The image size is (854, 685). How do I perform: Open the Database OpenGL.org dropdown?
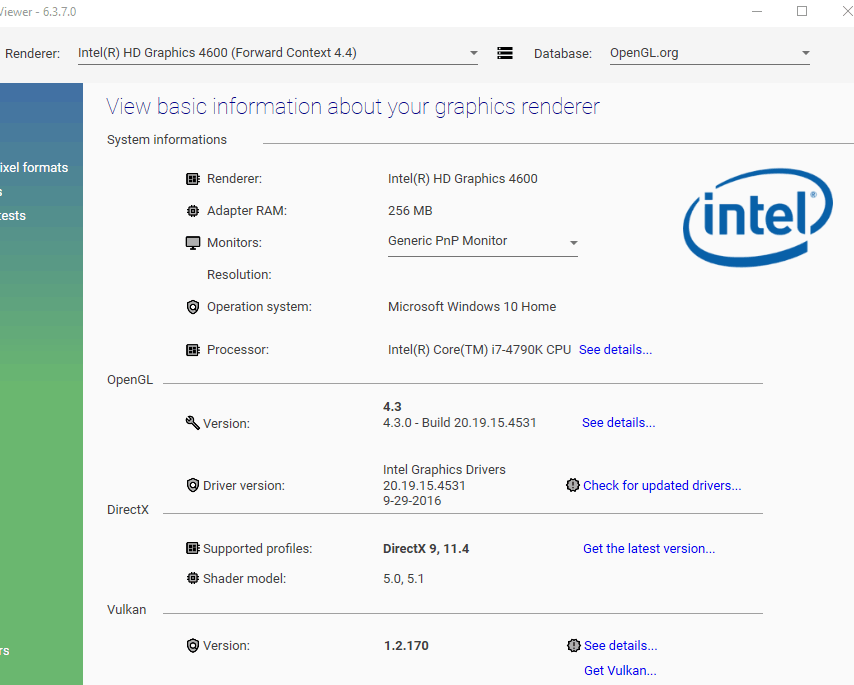710,53
